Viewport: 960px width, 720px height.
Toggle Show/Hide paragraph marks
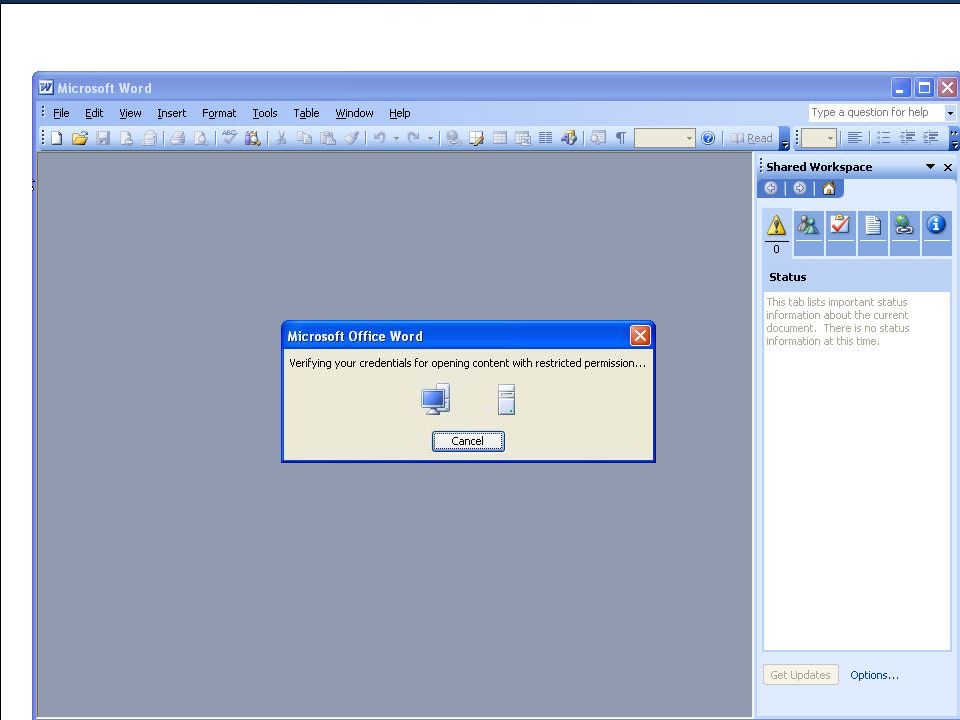620,138
